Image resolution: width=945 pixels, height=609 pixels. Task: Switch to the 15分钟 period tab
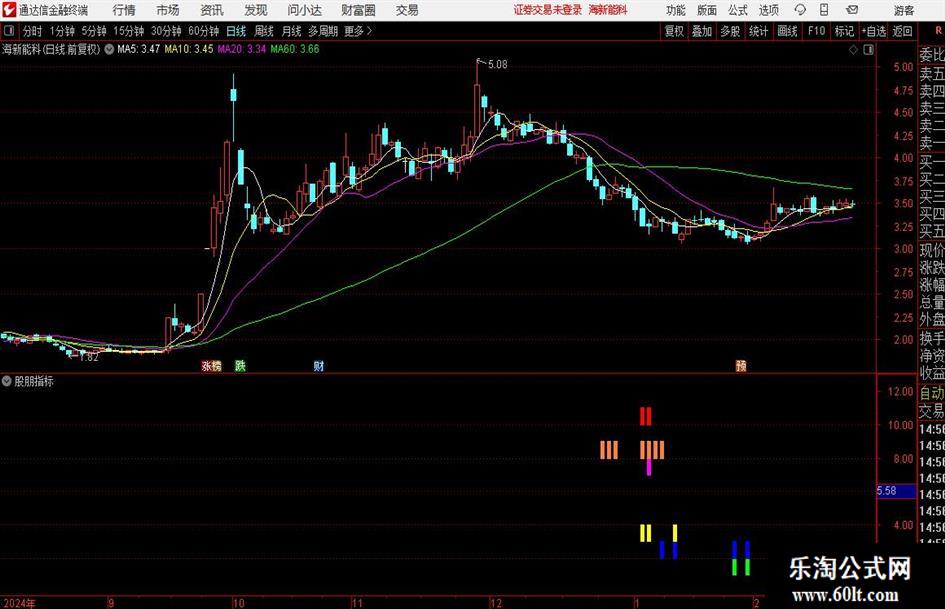(x=129, y=31)
